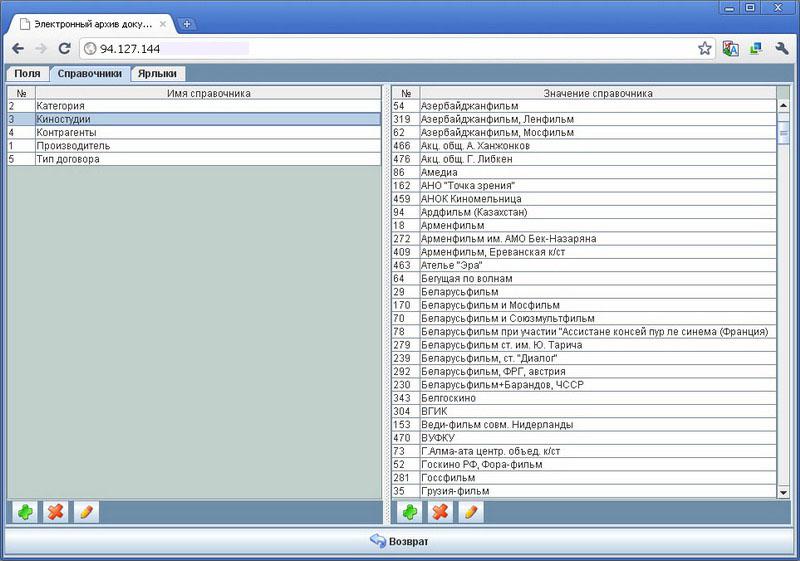Select the Киностудии row
This screenshot has height=561, width=800.
pyautogui.click(x=194, y=119)
